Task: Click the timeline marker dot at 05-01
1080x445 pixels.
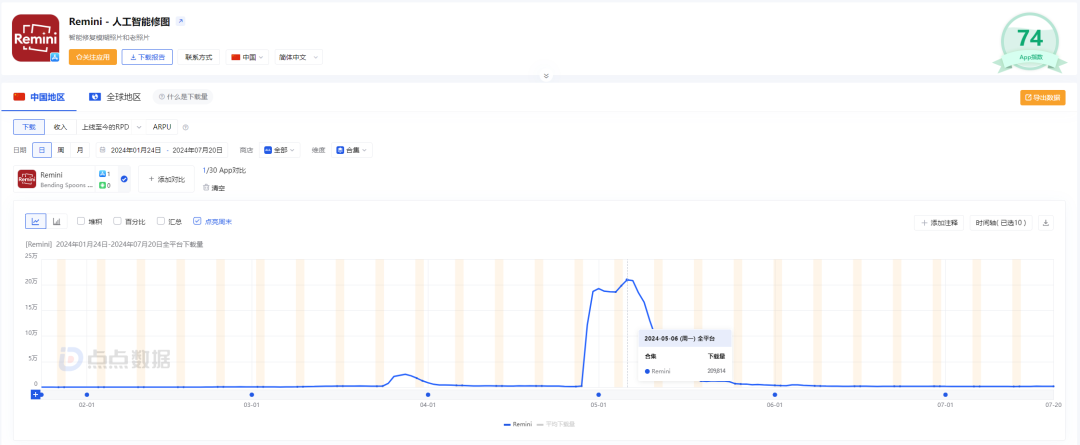Action: tap(599, 395)
